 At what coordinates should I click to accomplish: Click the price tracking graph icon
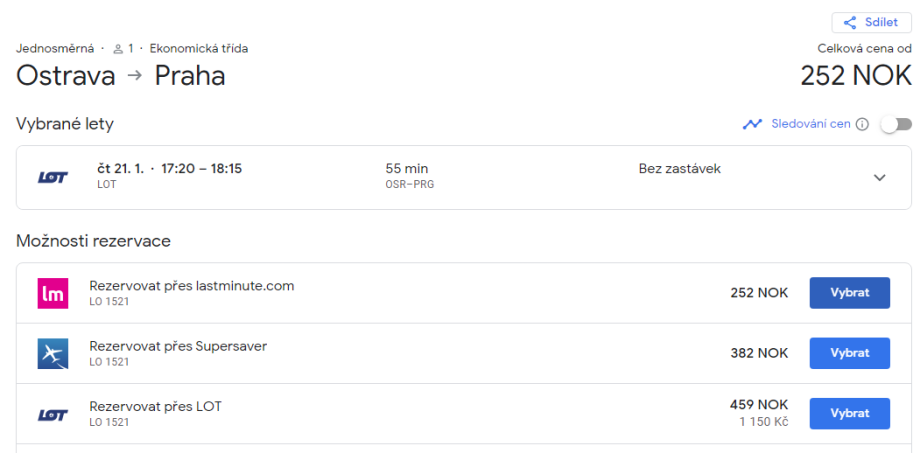[752, 124]
